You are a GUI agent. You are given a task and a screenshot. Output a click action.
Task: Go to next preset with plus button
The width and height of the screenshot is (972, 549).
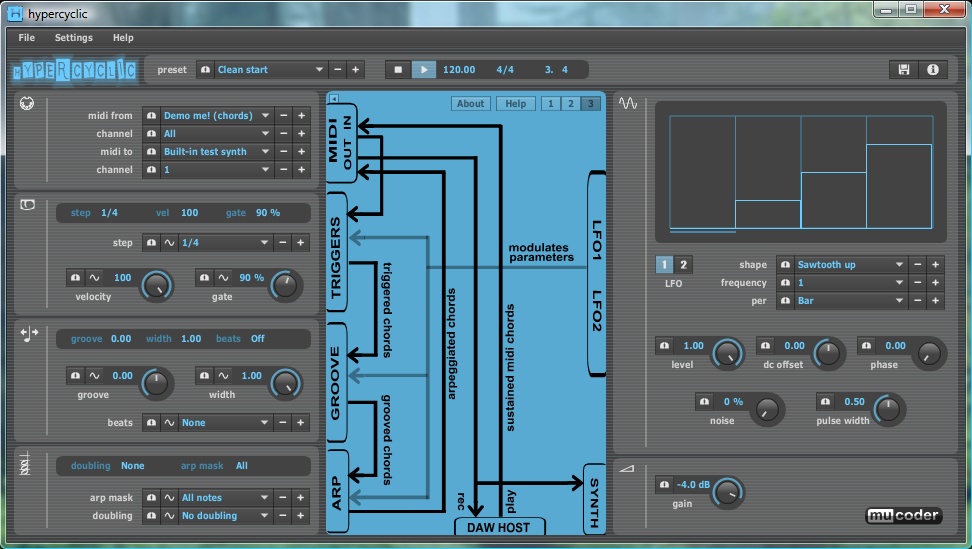tap(355, 69)
